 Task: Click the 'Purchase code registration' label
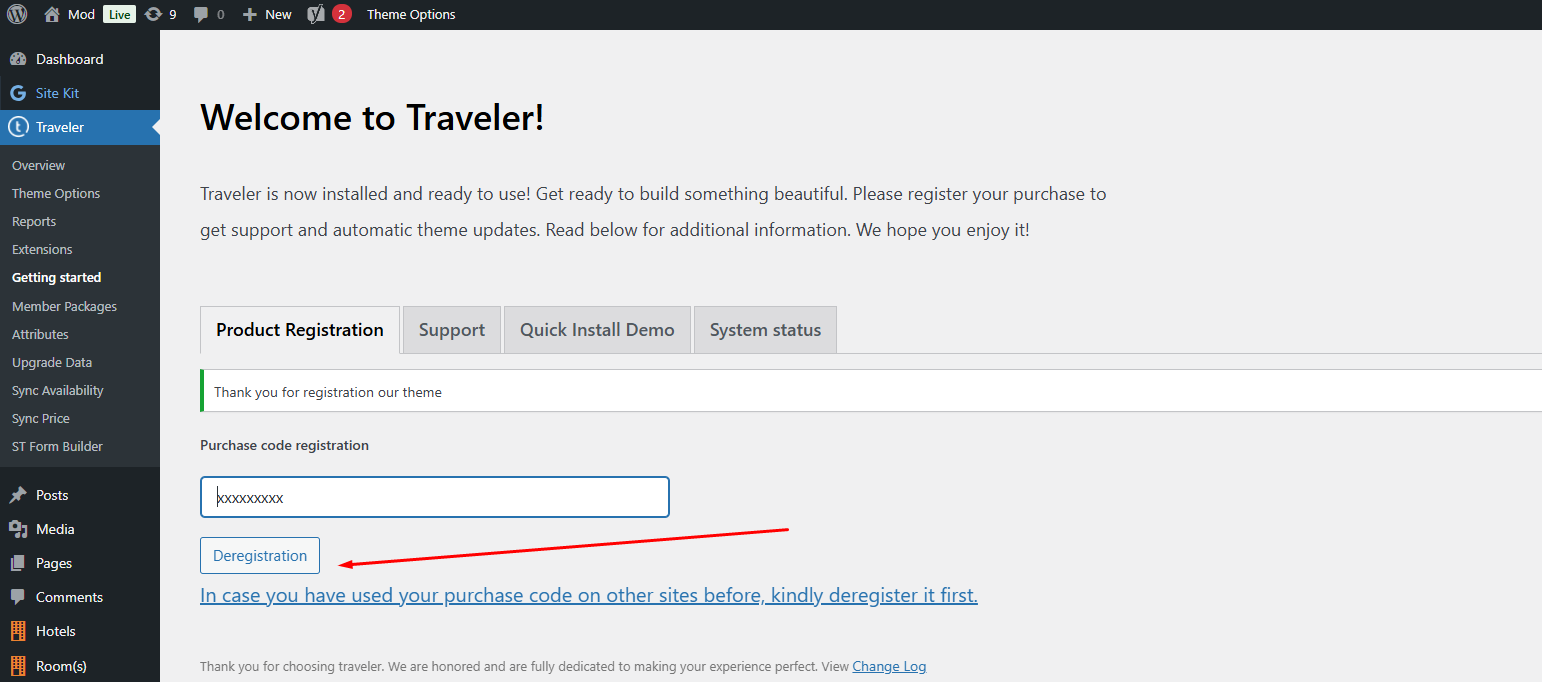click(x=284, y=445)
